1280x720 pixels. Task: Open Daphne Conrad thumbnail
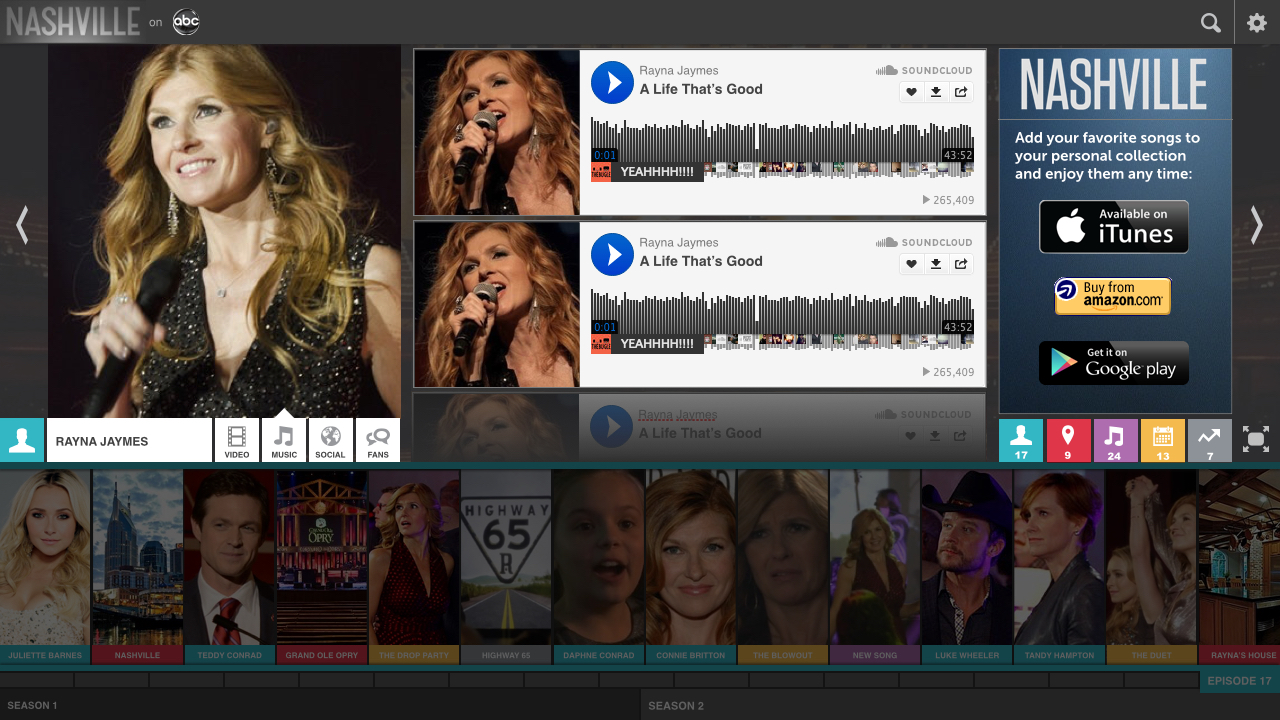[x=598, y=567]
